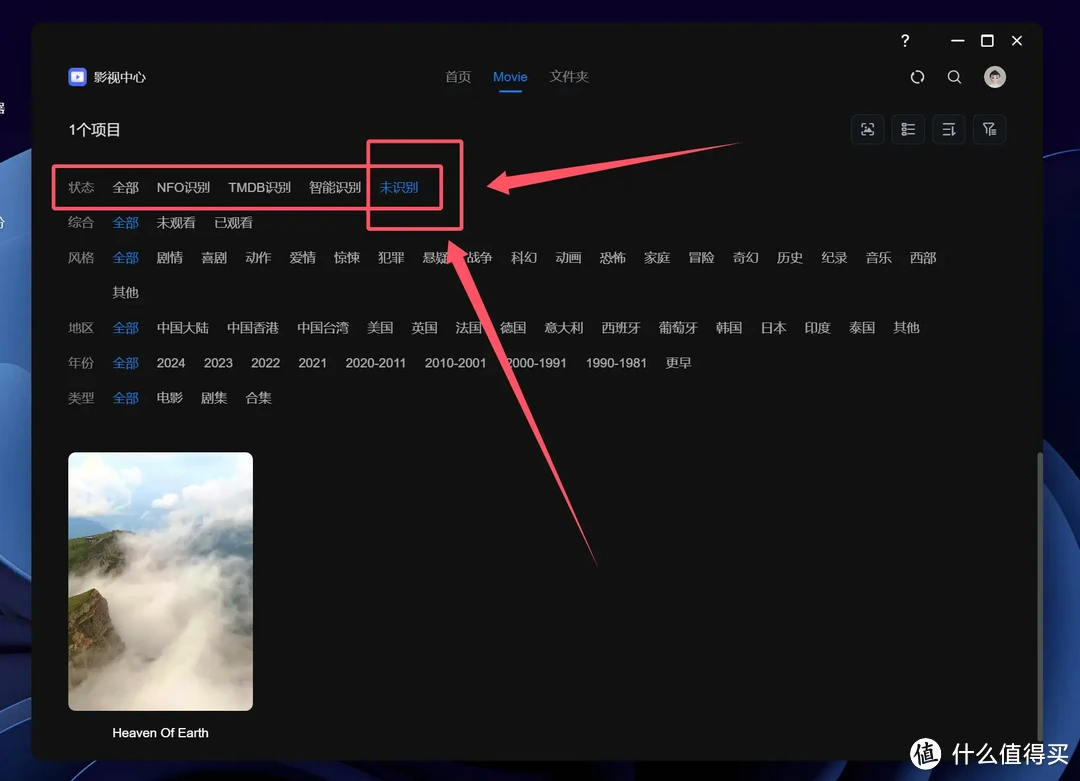Image resolution: width=1080 pixels, height=781 pixels.
Task: Select the NFO识别 status filter
Action: (183, 188)
